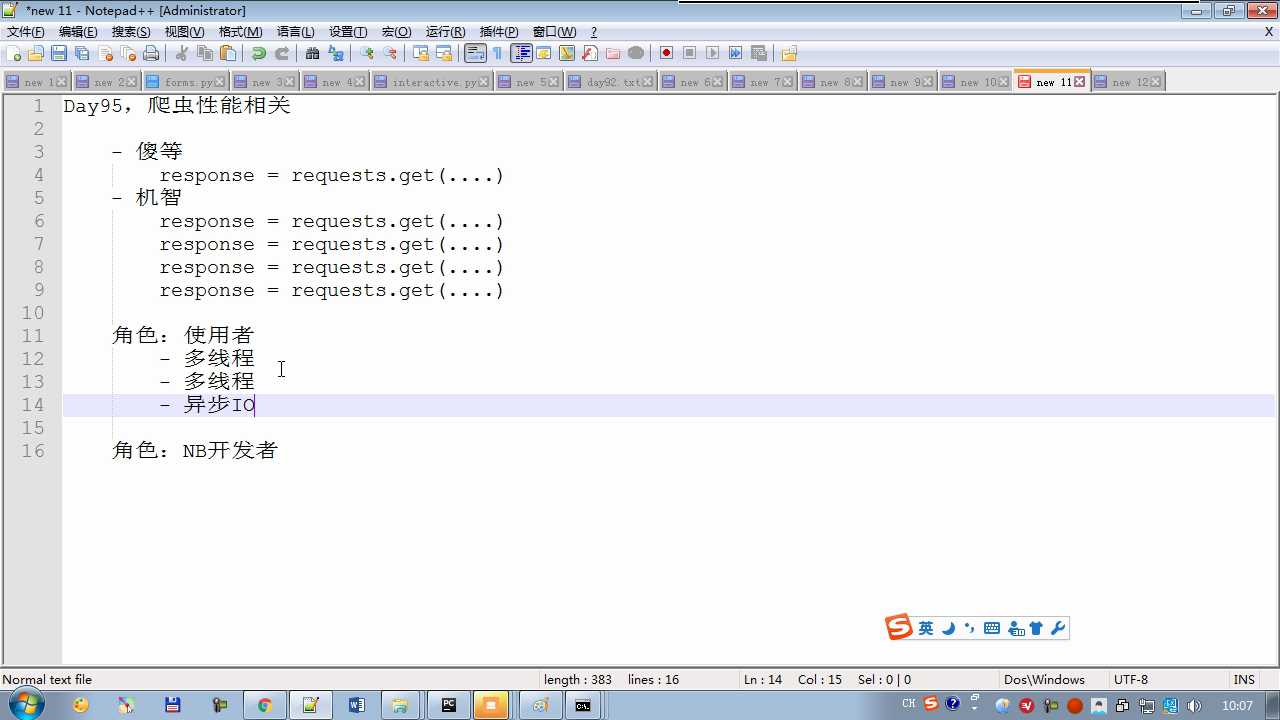The image size is (1280, 720).
Task: Click the 10:07 system clock
Action: 1237,705
